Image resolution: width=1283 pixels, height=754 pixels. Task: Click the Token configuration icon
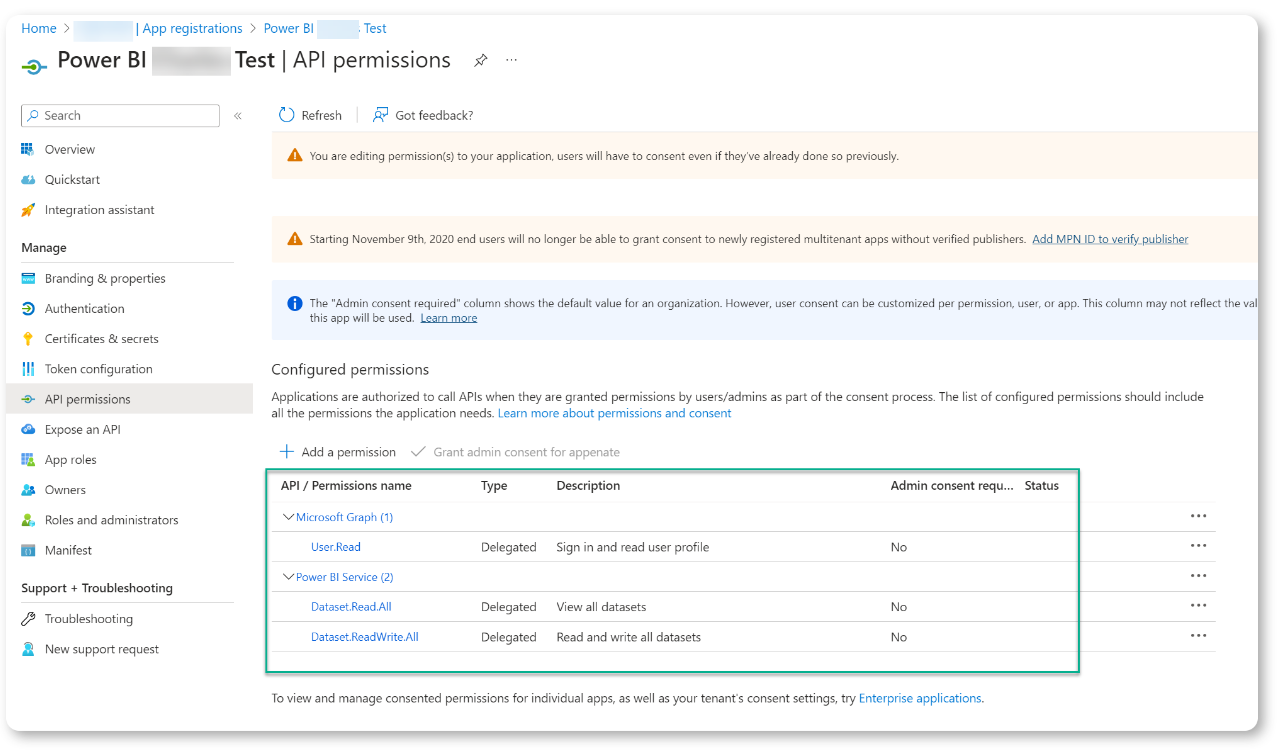click(x=28, y=369)
